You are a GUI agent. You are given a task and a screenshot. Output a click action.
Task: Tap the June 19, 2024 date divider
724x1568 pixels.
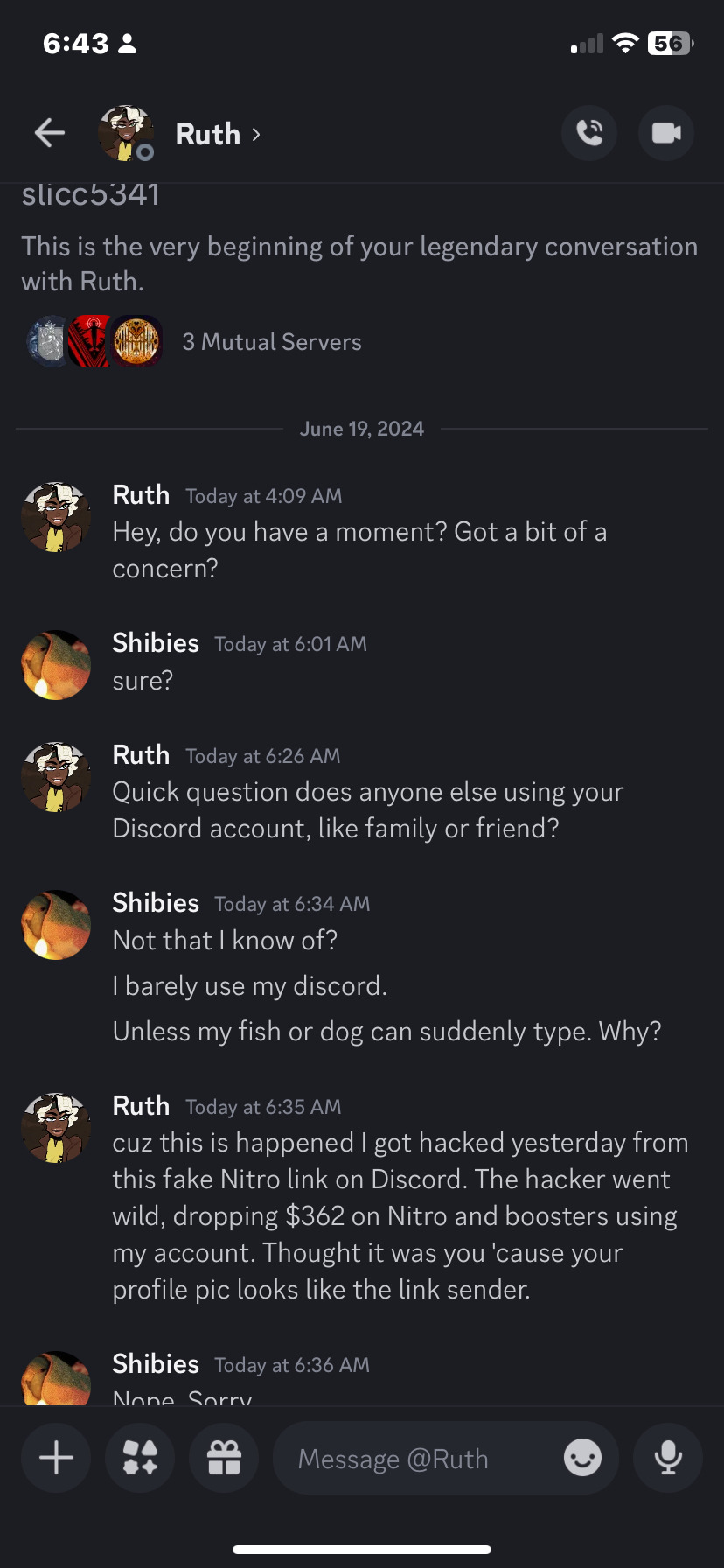361,429
